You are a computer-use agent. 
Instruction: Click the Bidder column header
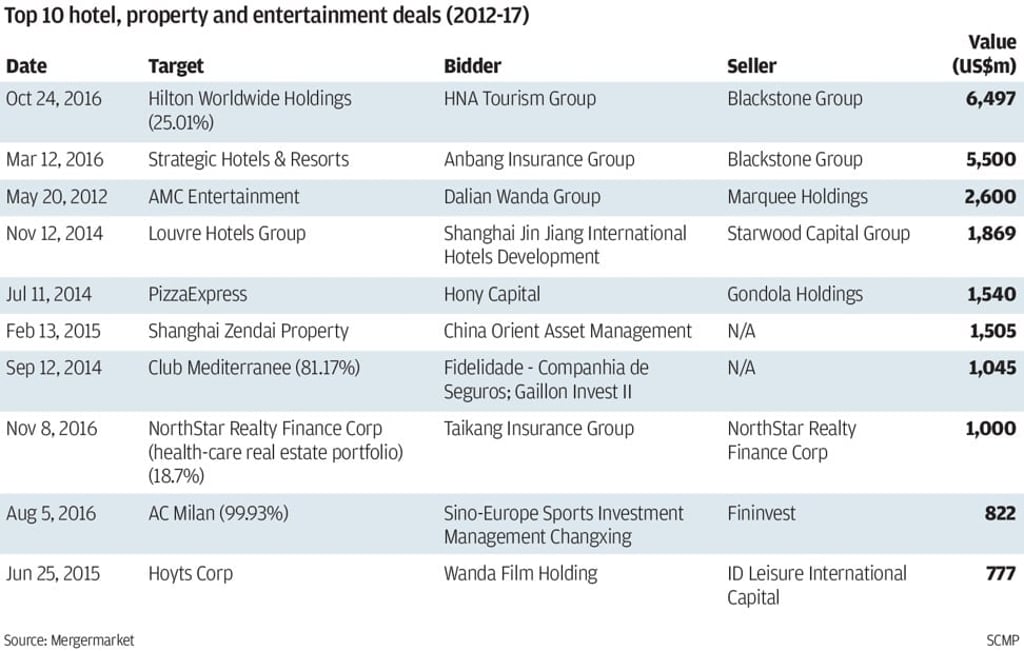coord(472,66)
